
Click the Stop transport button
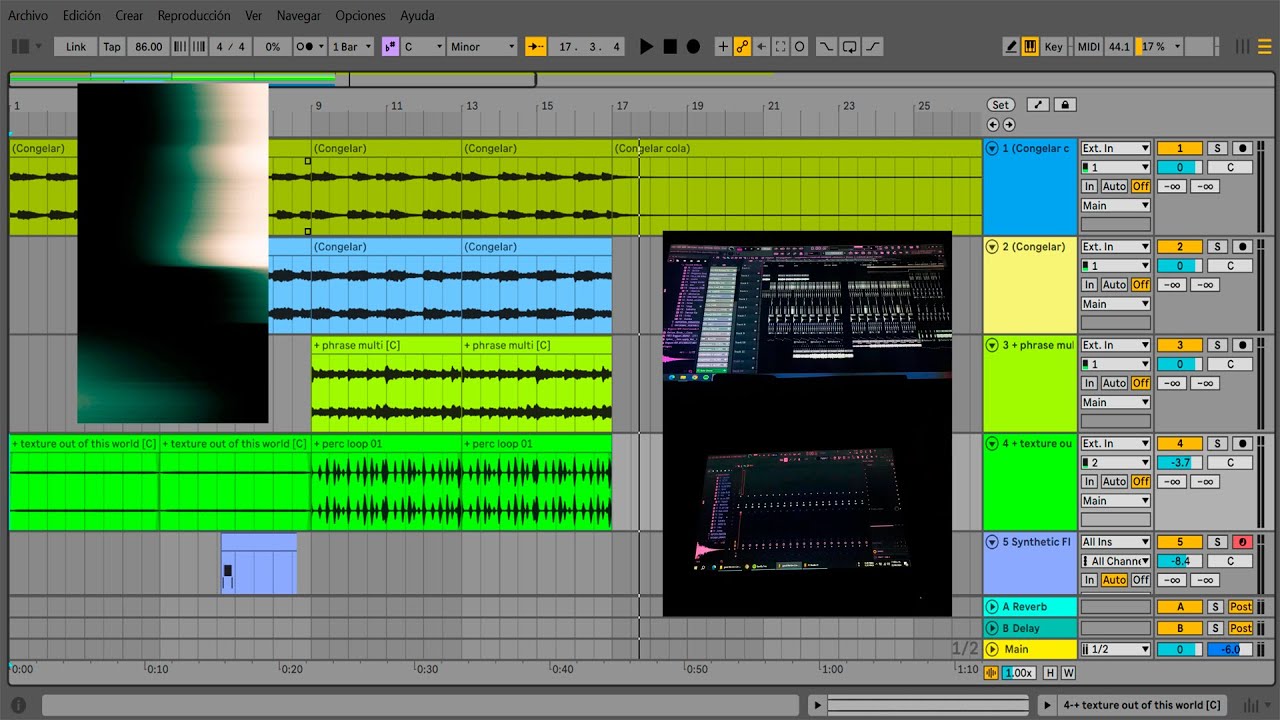(670, 47)
